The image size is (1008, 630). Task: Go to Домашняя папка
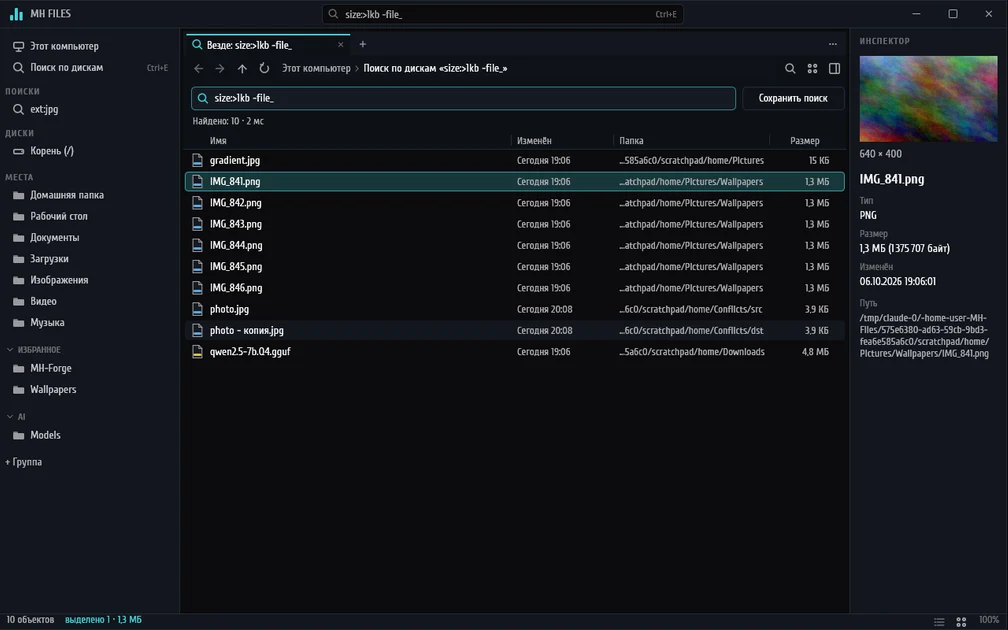point(89,195)
